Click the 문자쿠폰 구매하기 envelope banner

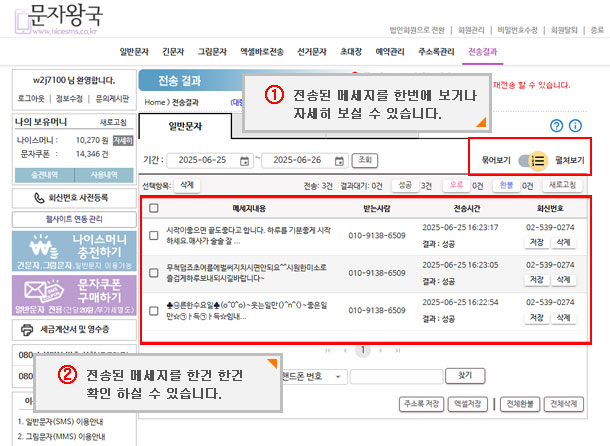point(67,296)
